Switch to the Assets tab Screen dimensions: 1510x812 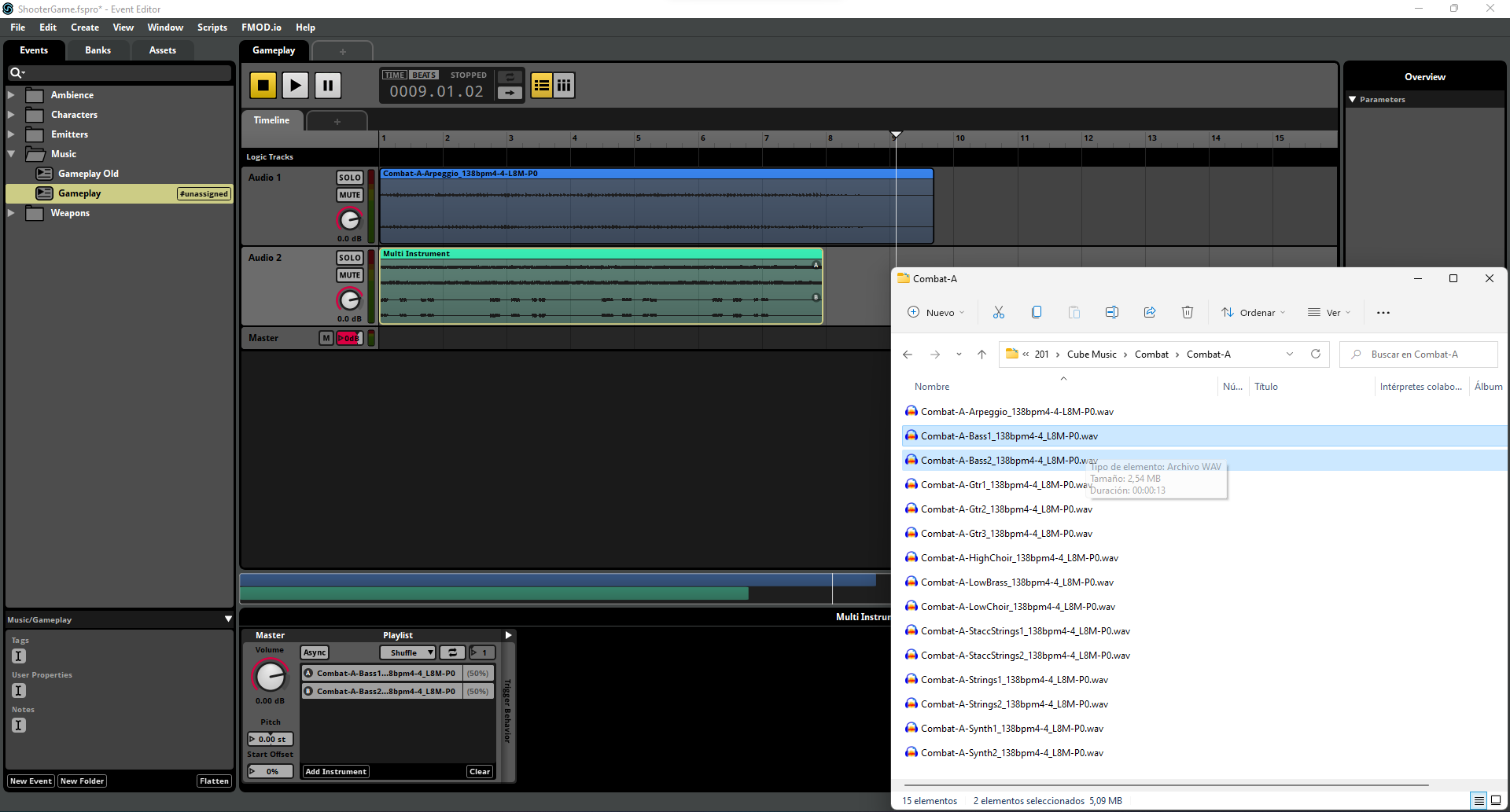(x=163, y=50)
